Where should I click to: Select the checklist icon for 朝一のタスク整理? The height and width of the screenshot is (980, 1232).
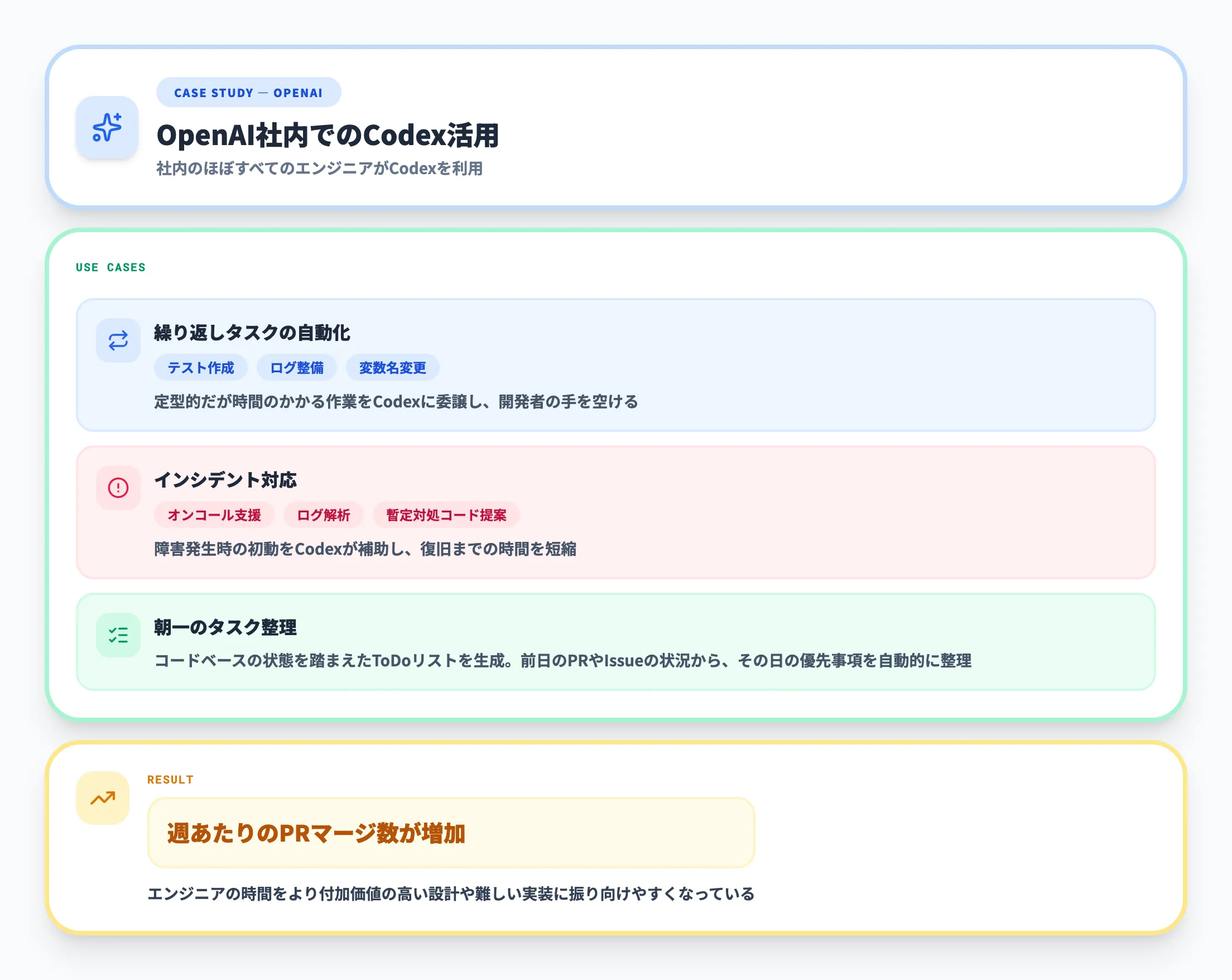[x=118, y=635]
